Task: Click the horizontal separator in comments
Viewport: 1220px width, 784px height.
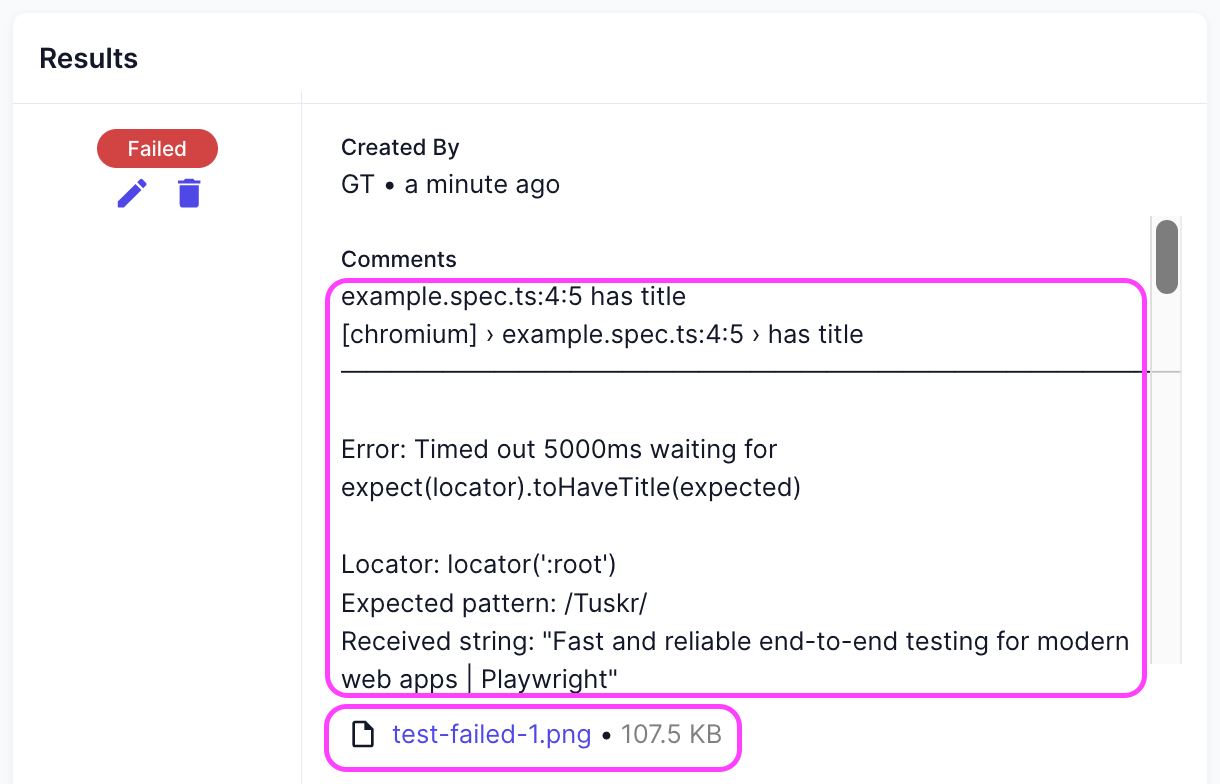Action: pyautogui.click(x=740, y=372)
